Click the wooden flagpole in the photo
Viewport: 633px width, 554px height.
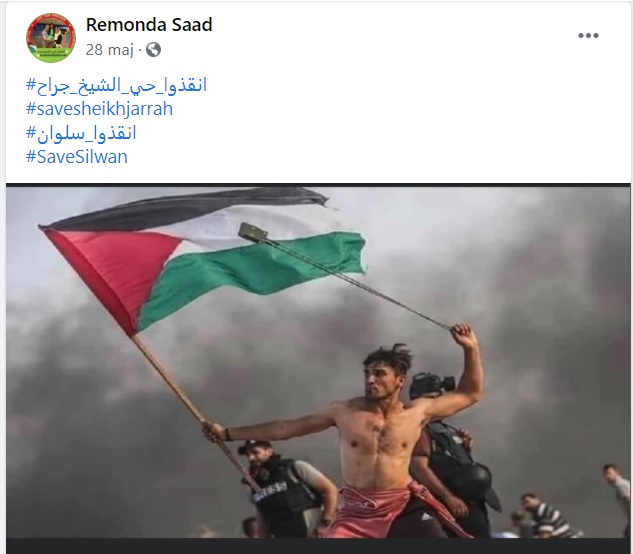196,412
